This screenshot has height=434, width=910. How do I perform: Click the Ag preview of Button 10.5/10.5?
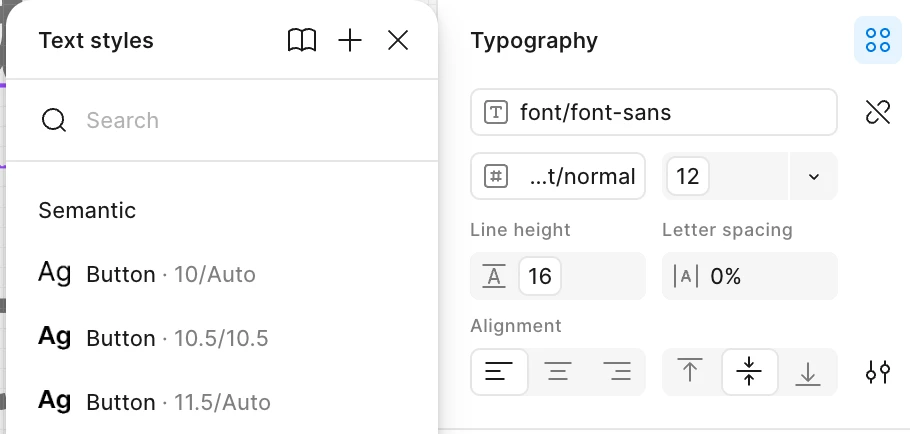point(55,337)
